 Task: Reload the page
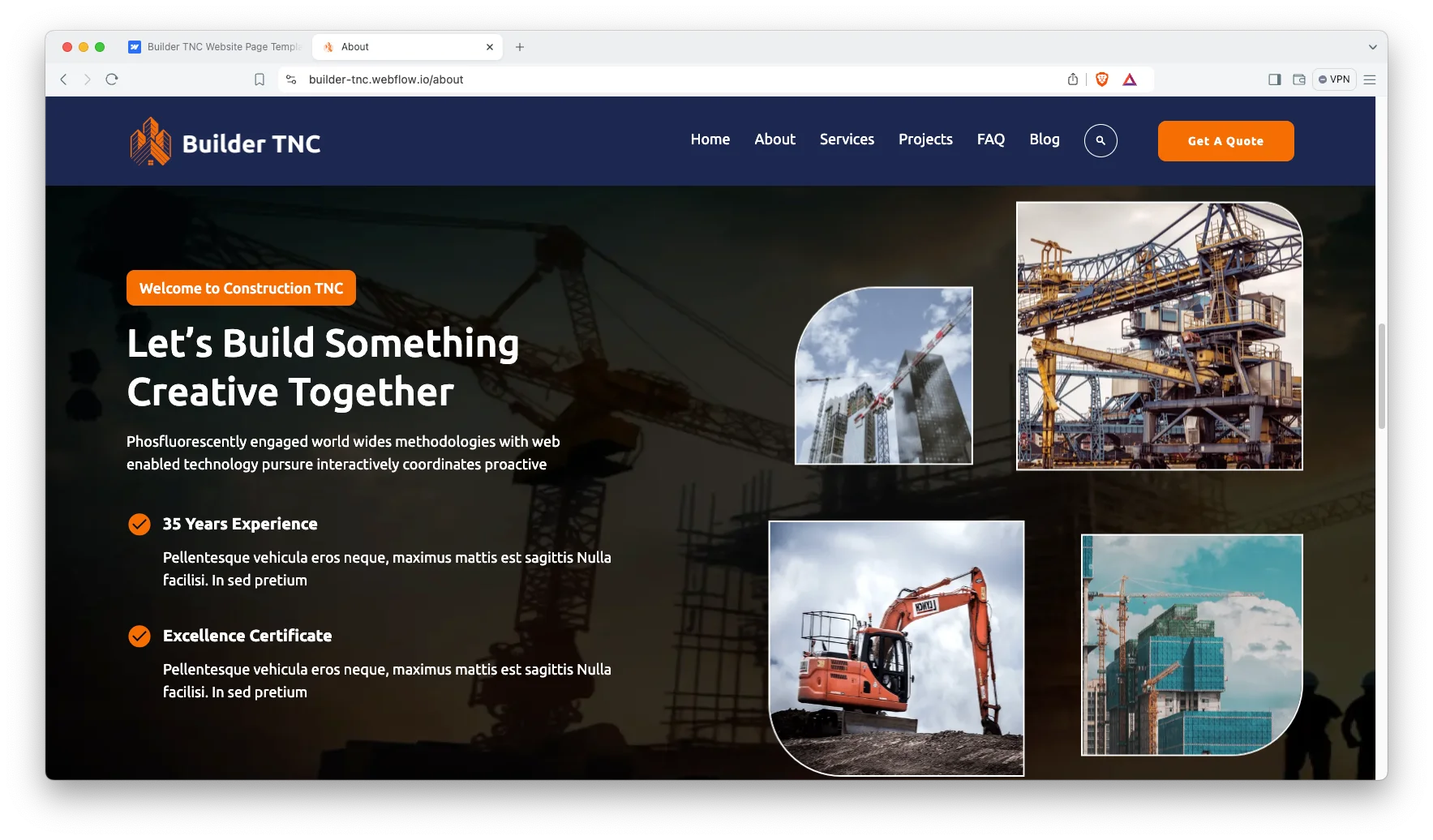[x=112, y=79]
